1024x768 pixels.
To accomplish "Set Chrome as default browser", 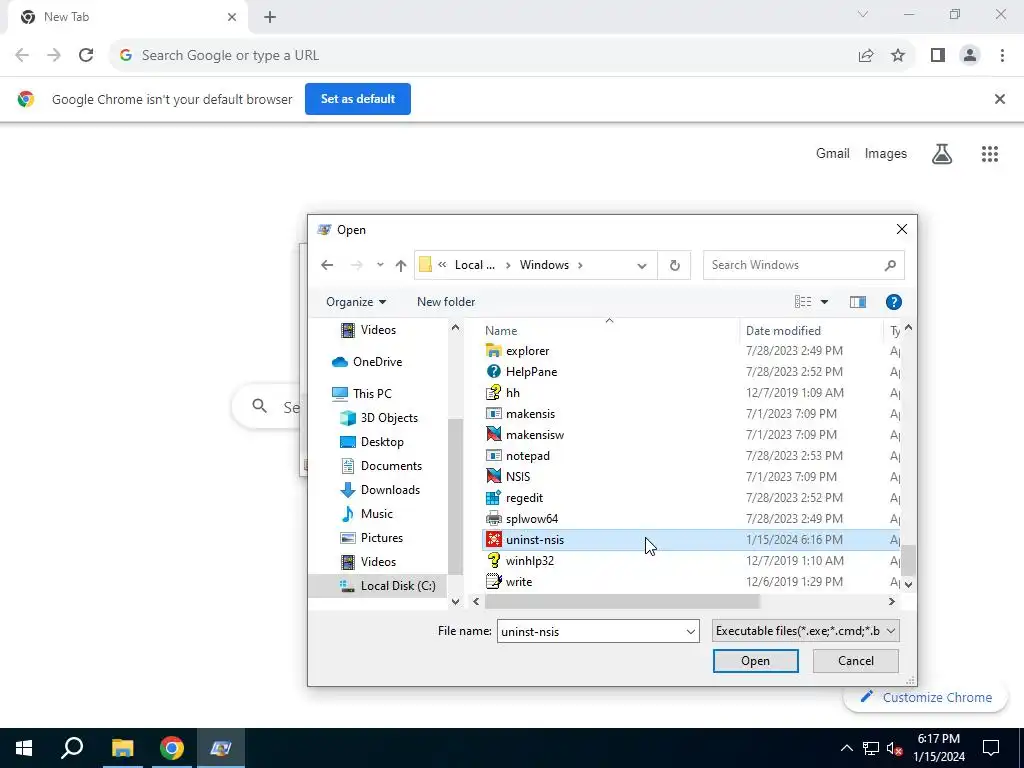I will (358, 99).
